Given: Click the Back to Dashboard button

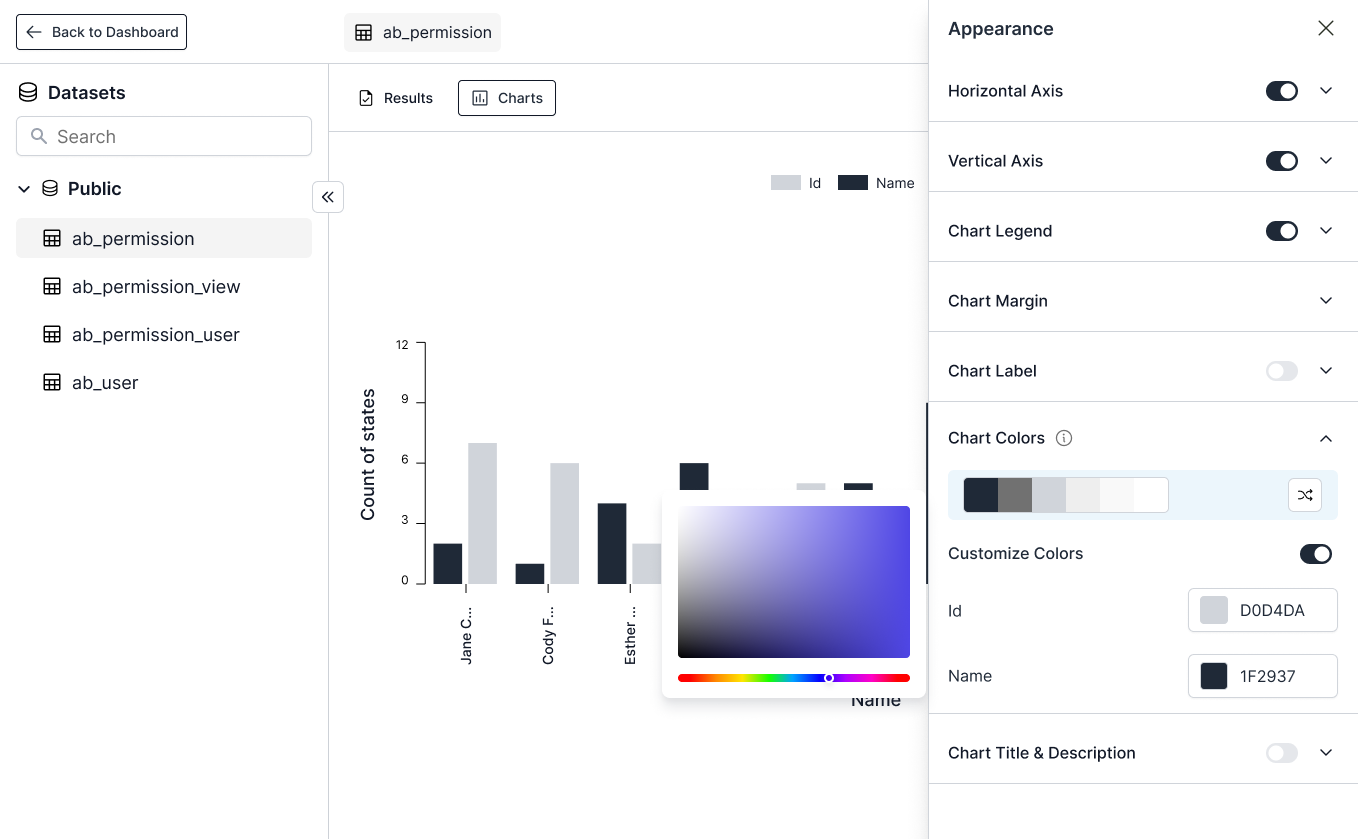Looking at the screenshot, I should point(101,32).
